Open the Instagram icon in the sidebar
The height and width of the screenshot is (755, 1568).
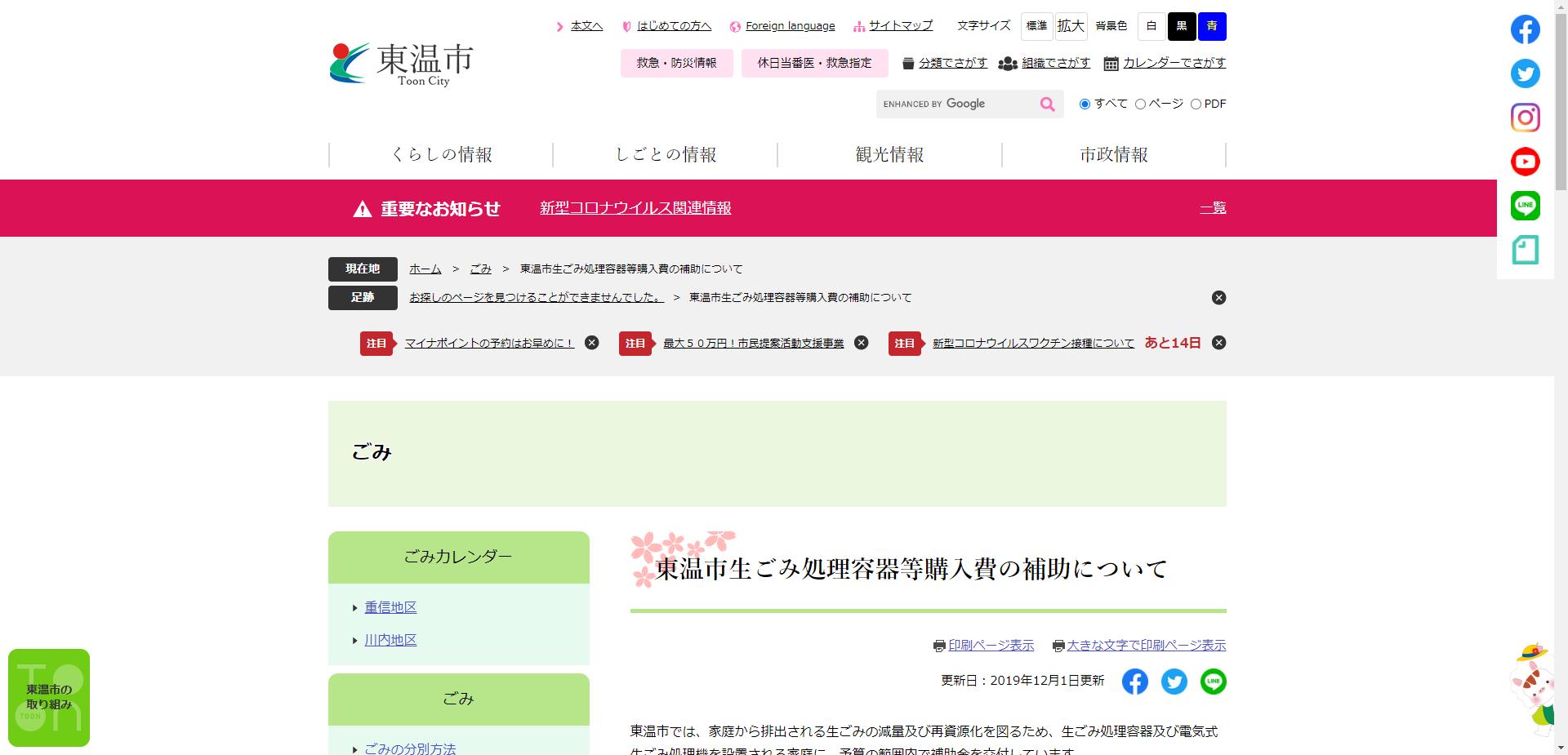click(x=1524, y=117)
